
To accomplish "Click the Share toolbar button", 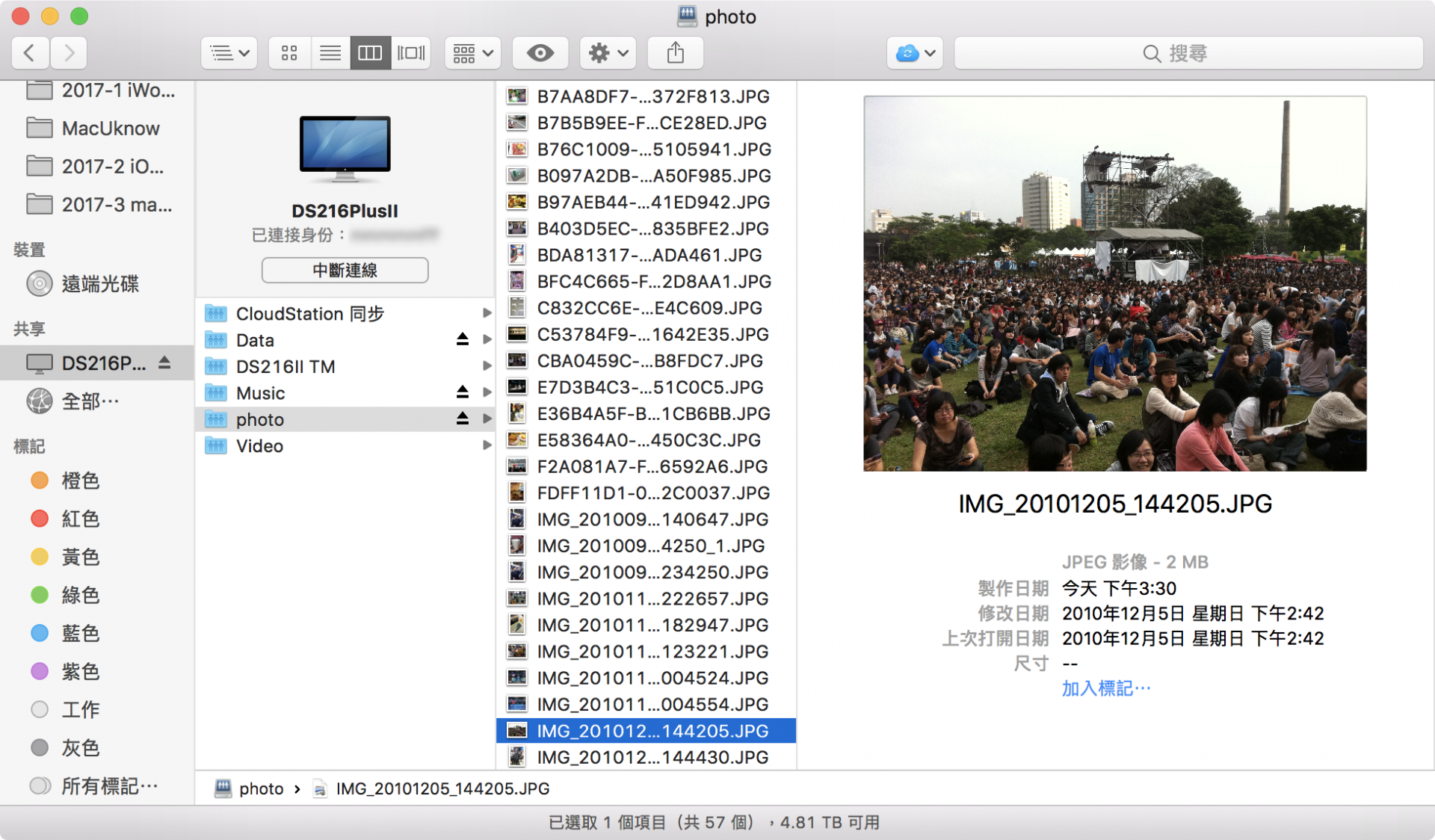I will tap(675, 53).
